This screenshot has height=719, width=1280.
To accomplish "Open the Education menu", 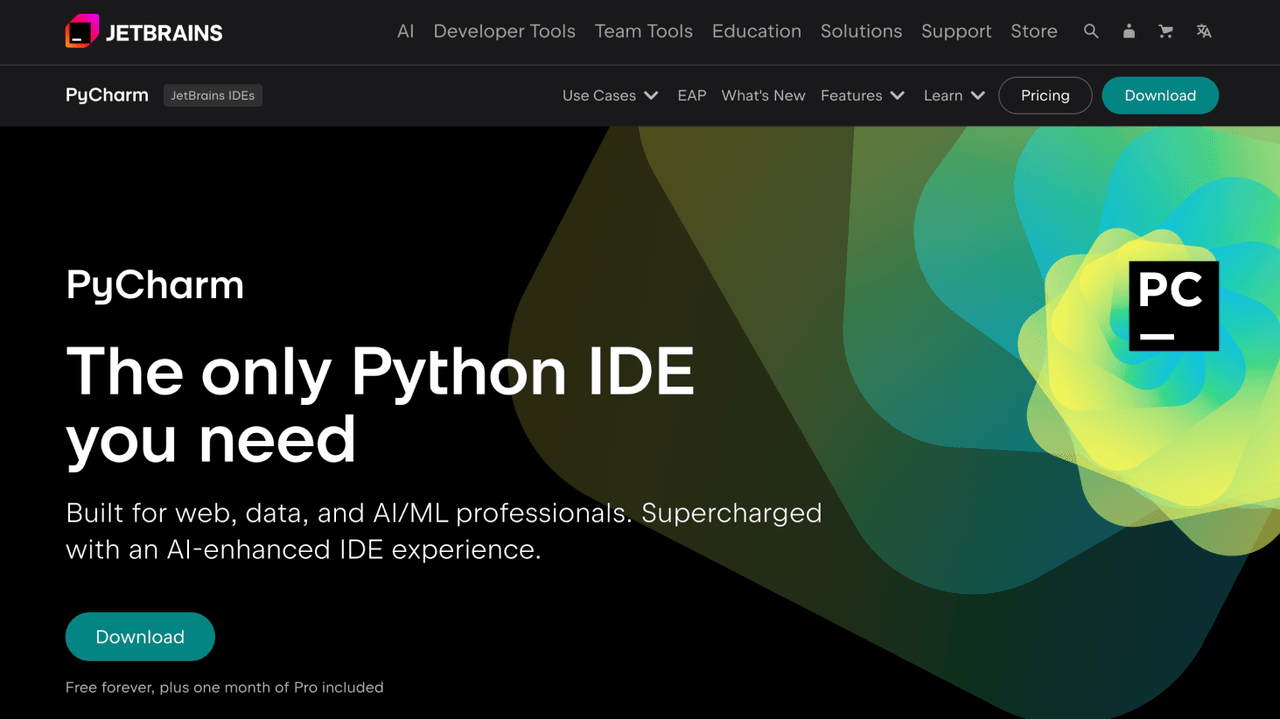I will (756, 31).
